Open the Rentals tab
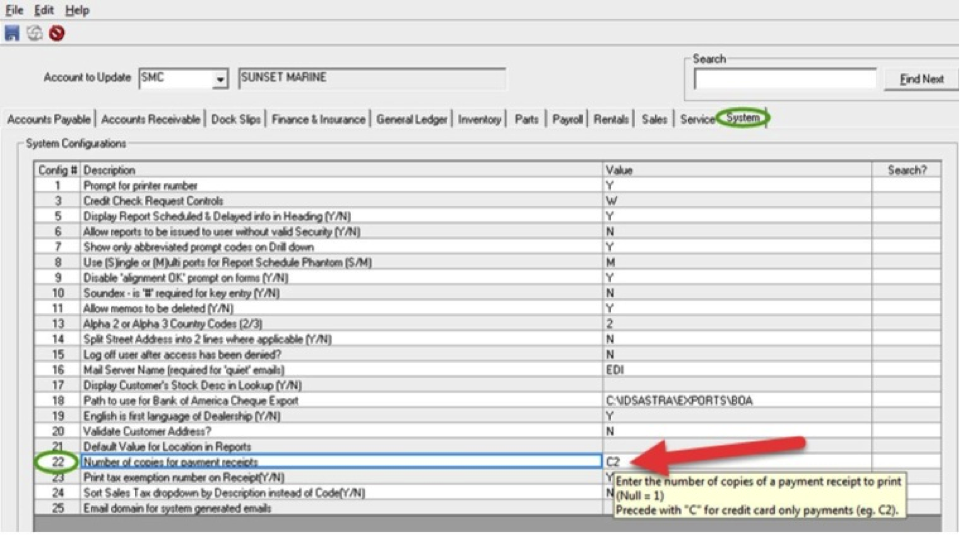This screenshot has height=535, width=960. coord(611,119)
